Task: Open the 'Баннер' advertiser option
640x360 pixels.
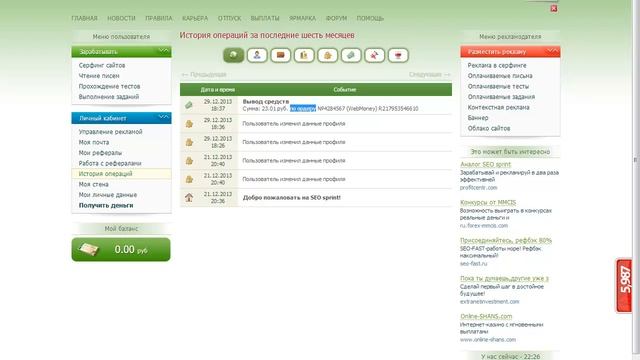Action: pyautogui.click(x=478, y=118)
